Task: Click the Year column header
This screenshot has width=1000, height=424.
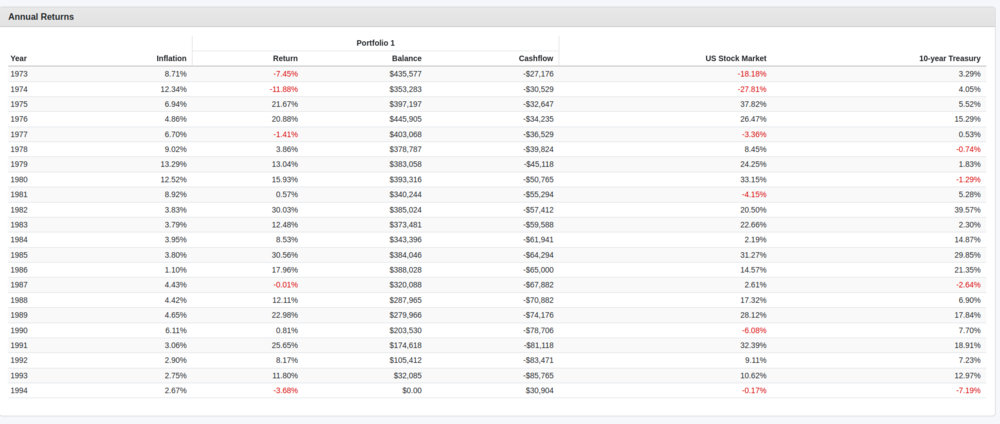Action: point(19,58)
